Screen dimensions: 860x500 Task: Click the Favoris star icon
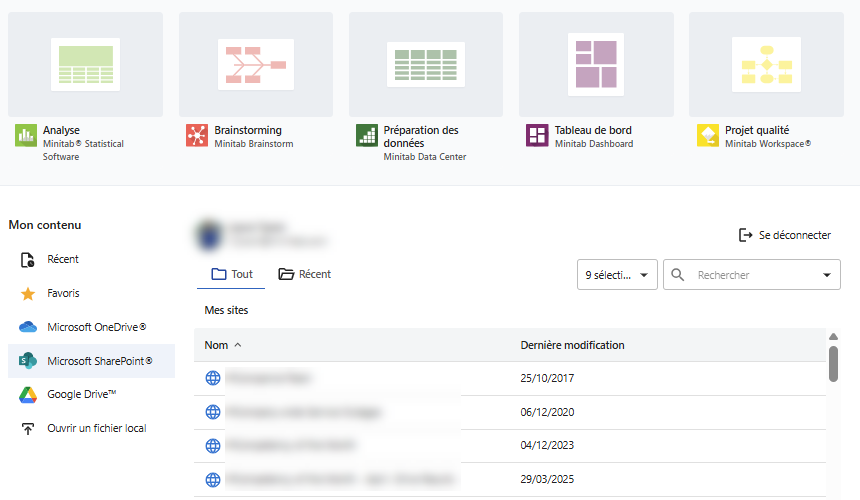click(28, 294)
